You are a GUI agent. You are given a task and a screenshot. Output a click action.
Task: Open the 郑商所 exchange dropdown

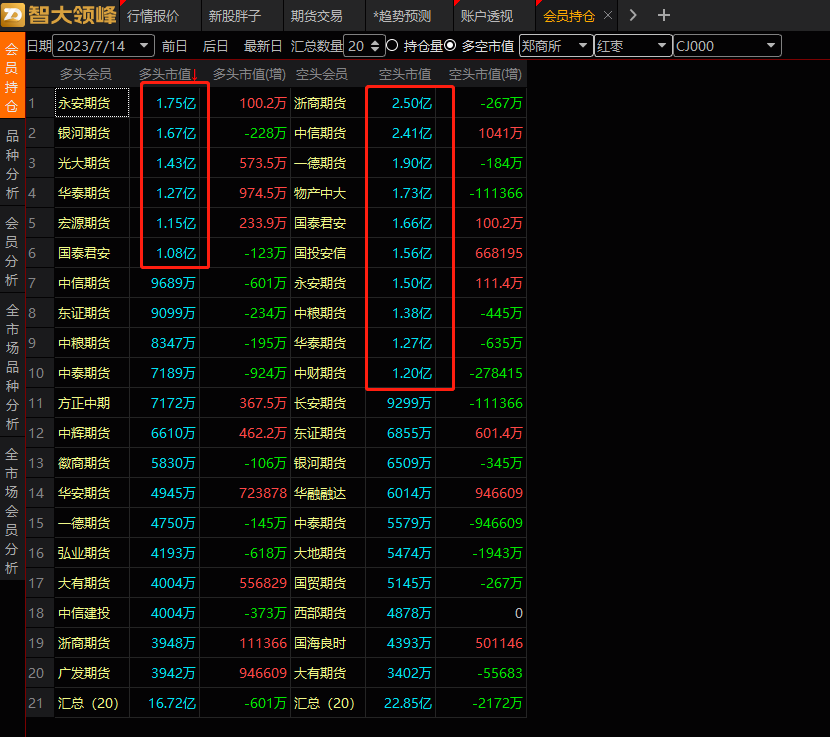556,46
